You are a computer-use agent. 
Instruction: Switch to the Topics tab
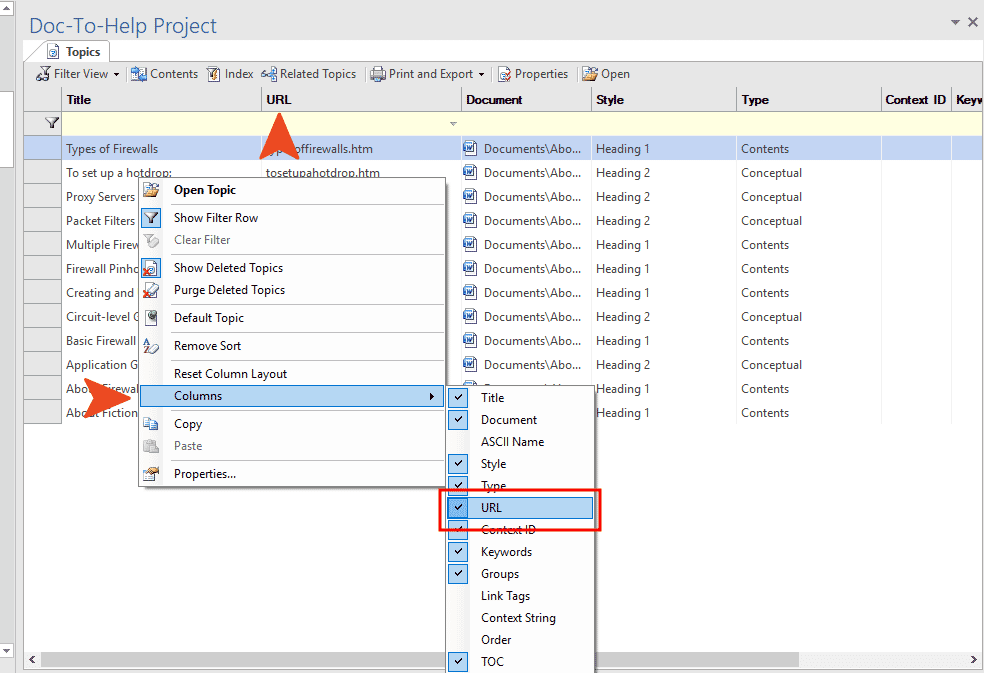[74, 52]
